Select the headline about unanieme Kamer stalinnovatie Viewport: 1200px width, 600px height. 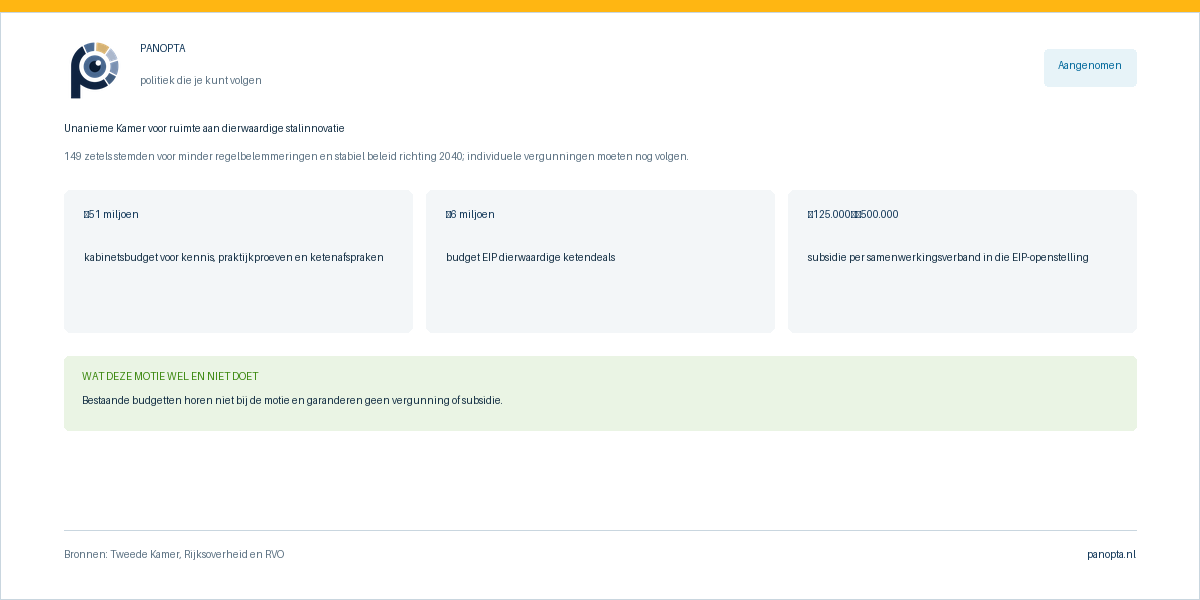click(x=204, y=128)
